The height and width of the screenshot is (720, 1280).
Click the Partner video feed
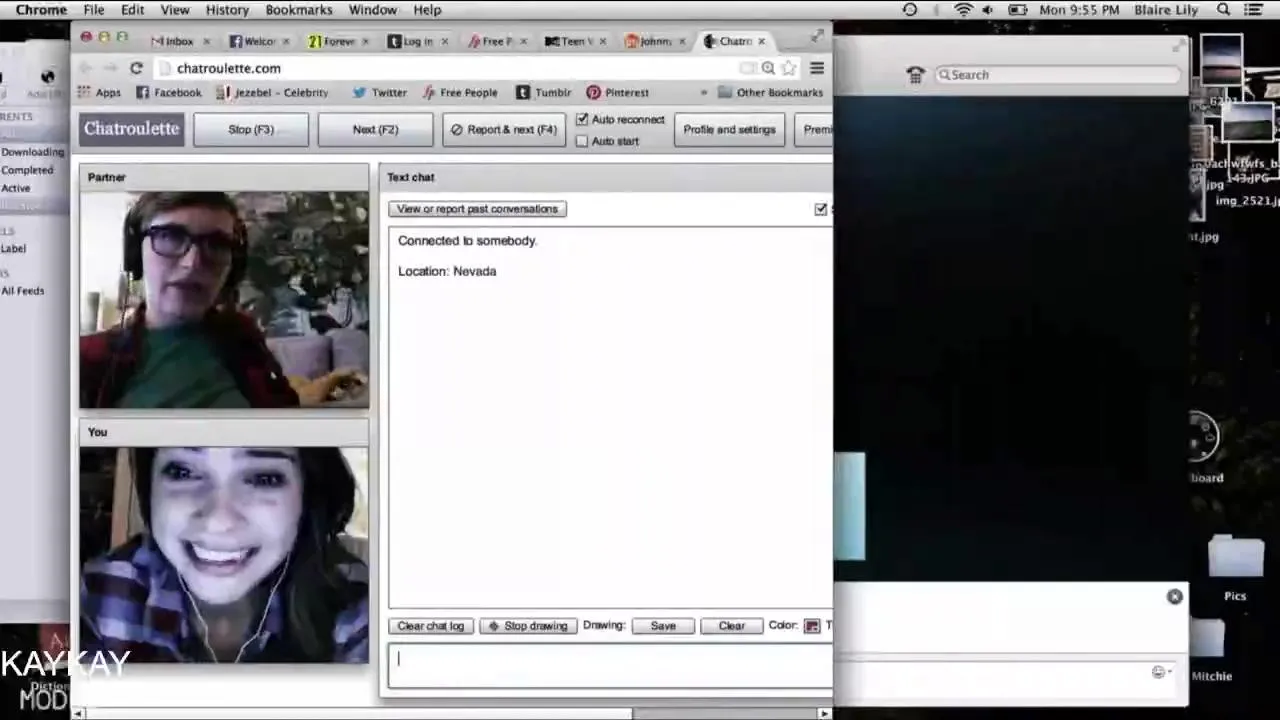[224, 300]
